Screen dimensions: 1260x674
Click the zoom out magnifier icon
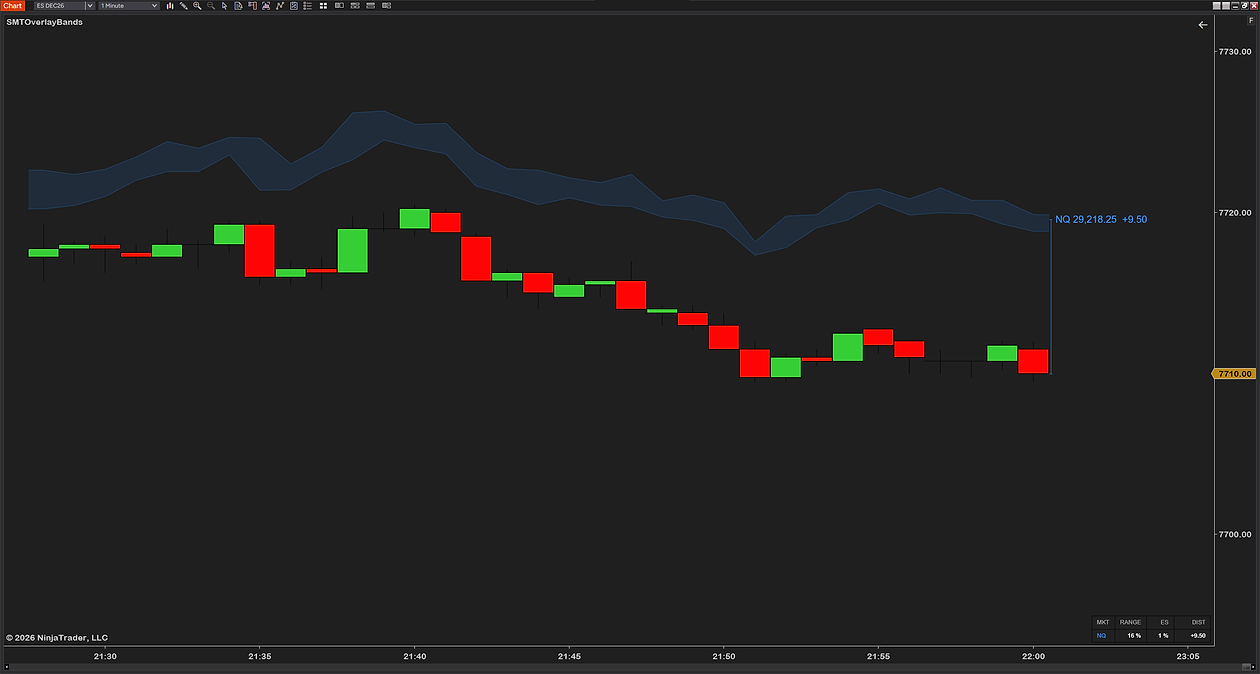tap(211, 6)
